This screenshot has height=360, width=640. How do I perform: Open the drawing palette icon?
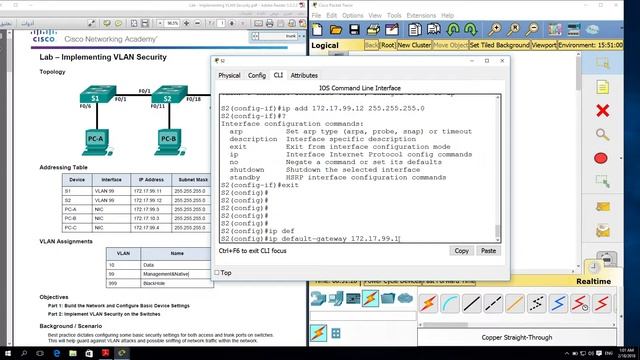554,29
